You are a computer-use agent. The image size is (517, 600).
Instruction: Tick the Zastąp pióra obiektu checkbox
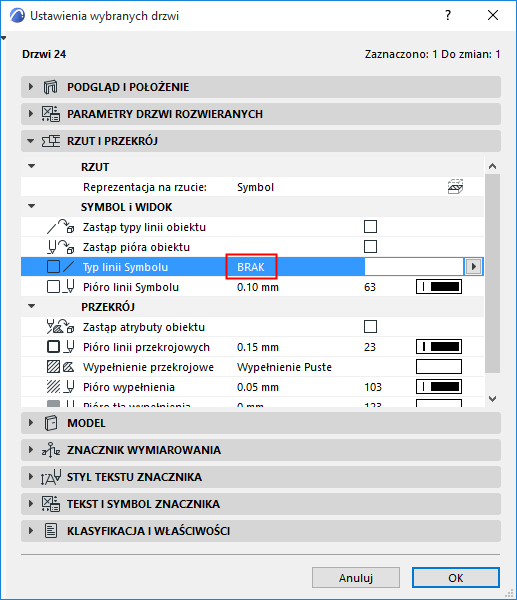[370, 247]
